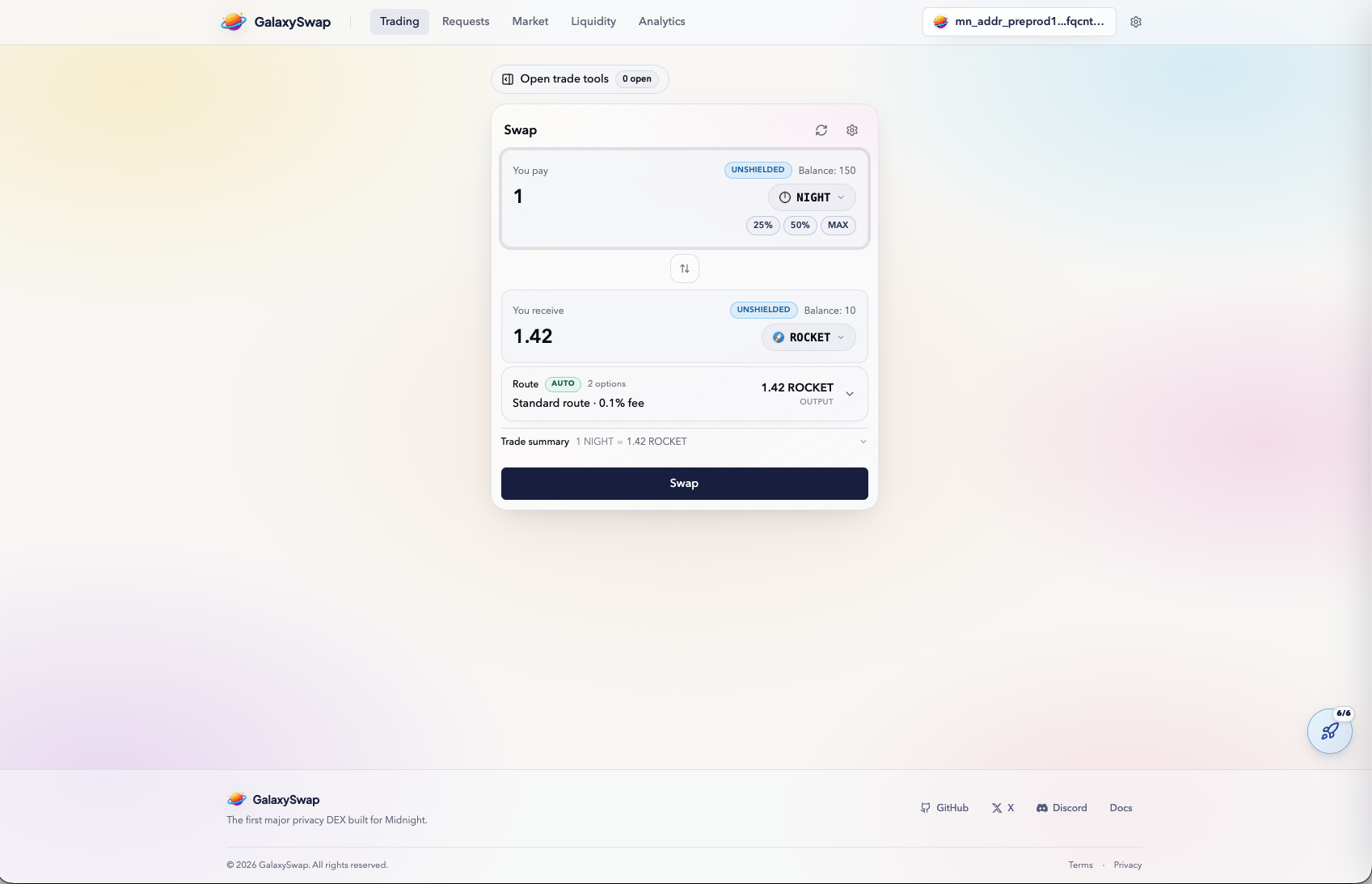This screenshot has width=1372, height=884.
Task: Open the floating rocket progress widget
Action: point(1329,731)
